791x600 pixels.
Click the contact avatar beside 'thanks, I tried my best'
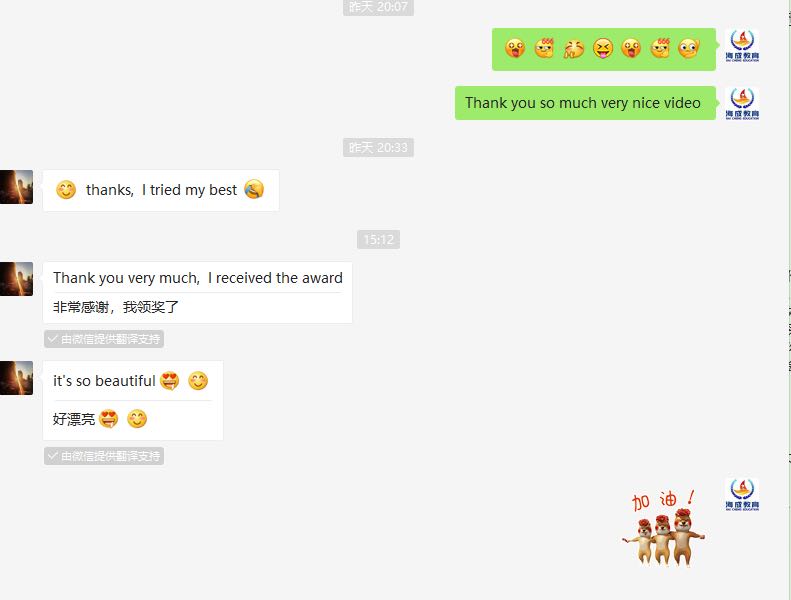click(16, 187)
